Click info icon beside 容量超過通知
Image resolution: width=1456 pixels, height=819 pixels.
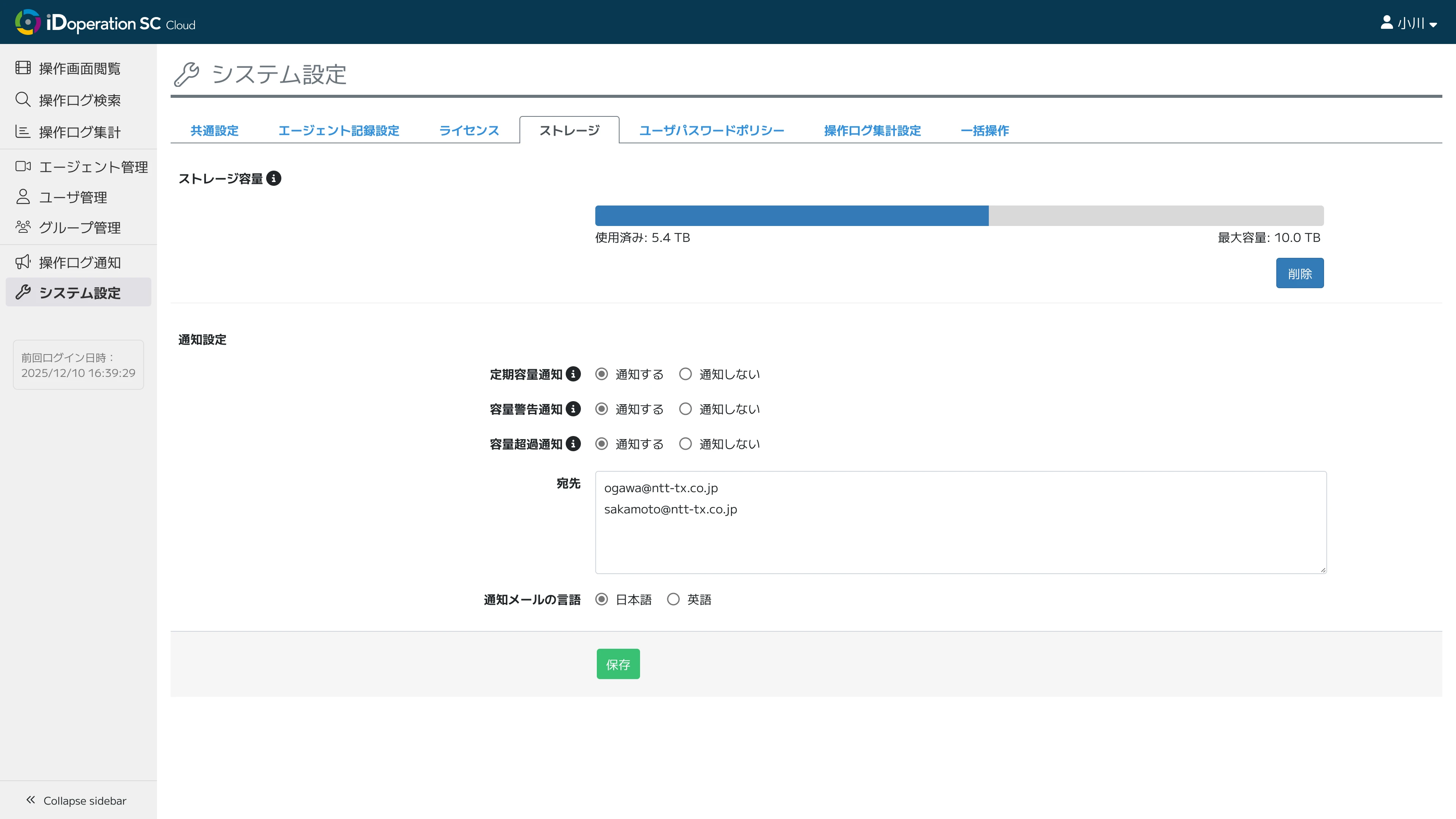[573, 444]
